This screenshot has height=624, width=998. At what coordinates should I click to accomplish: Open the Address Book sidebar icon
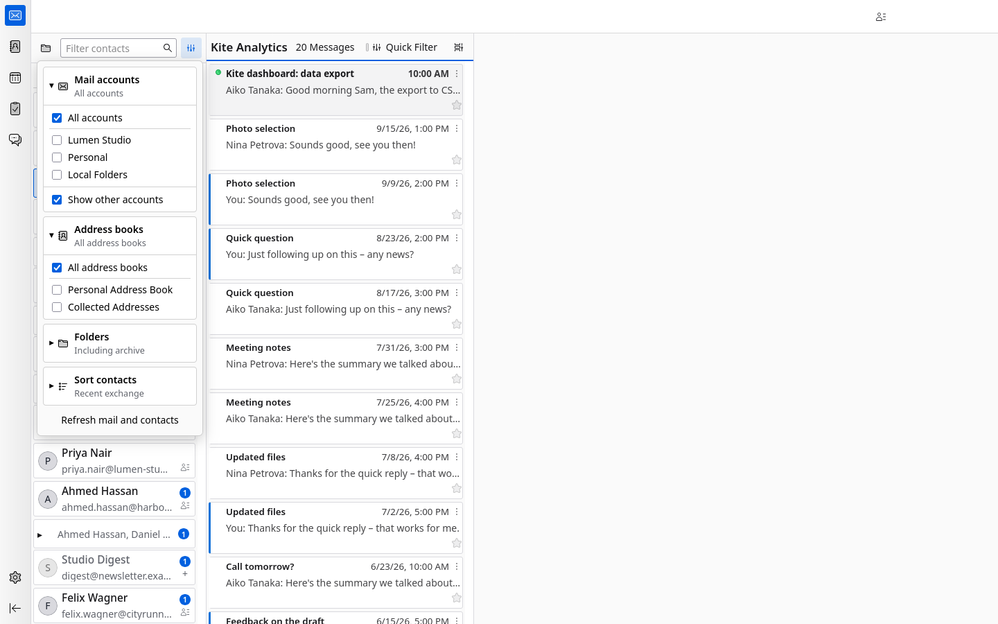click(15, 46)
